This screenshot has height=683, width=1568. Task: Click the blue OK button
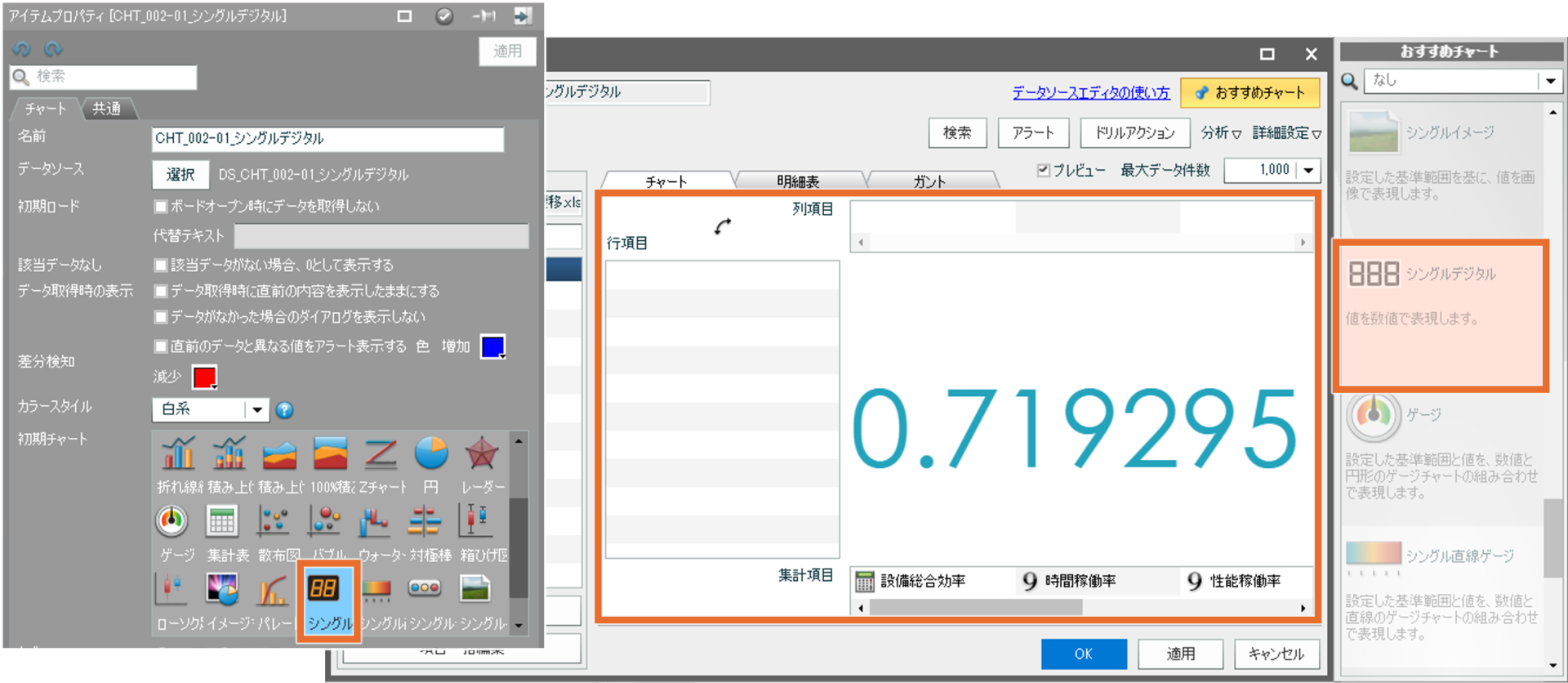pyautogui.click(x=1084, y=654)
